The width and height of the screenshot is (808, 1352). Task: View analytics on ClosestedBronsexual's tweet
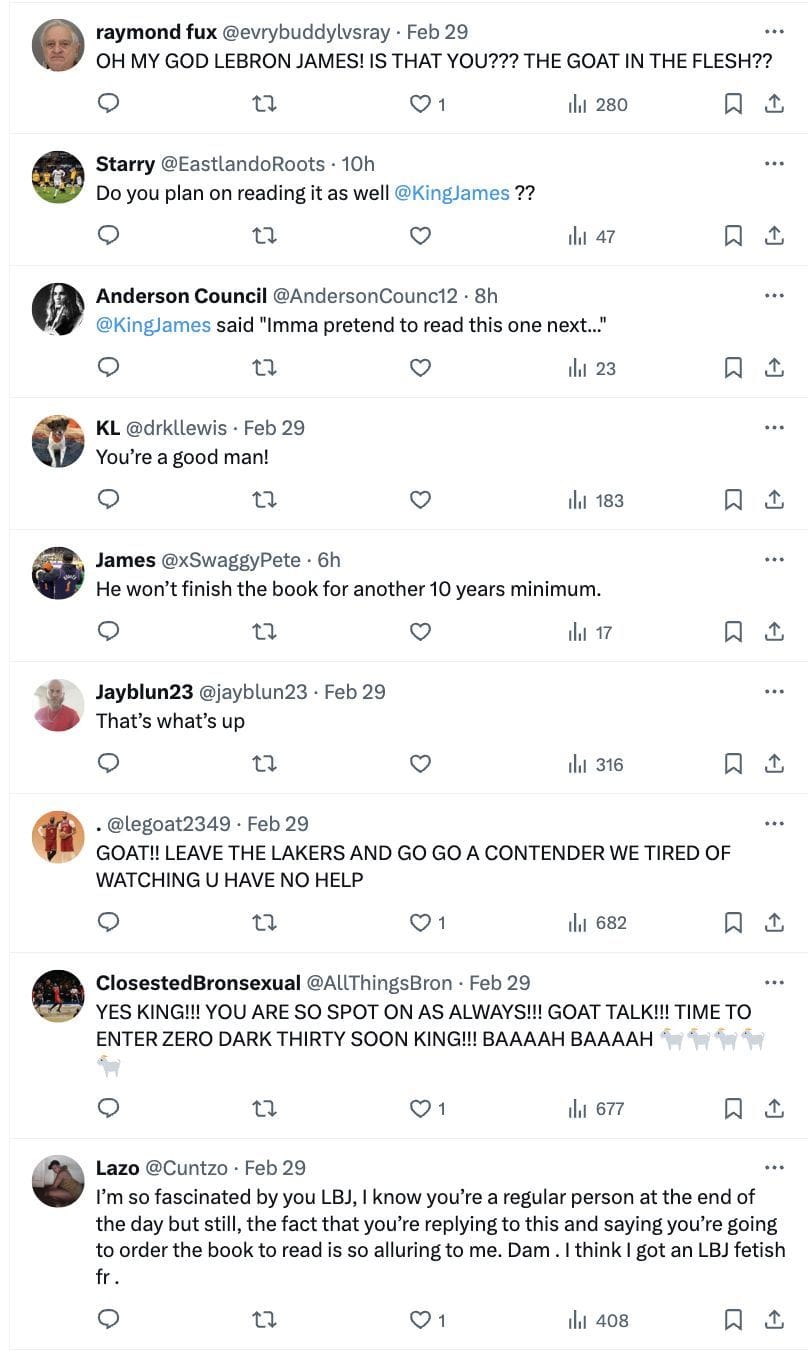596,1108
